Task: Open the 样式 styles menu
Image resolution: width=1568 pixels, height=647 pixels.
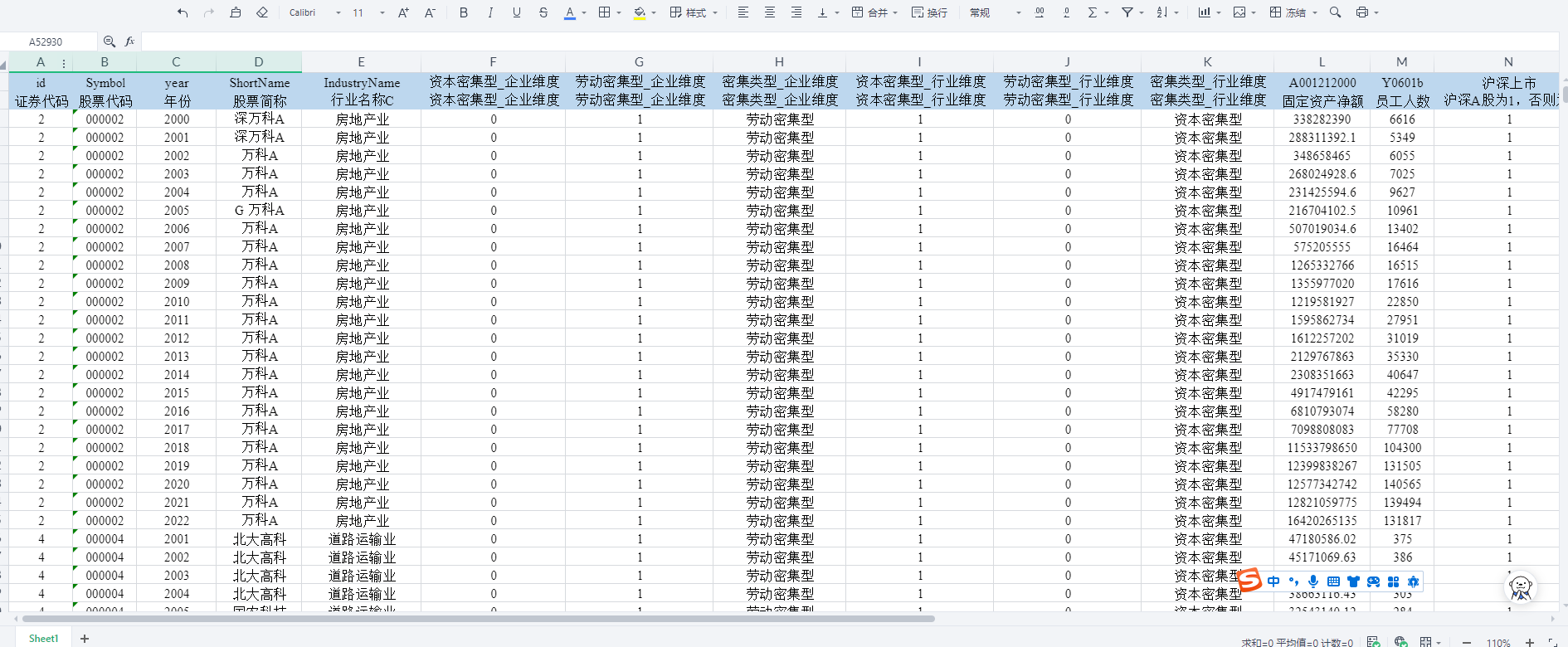Action: 694,12
